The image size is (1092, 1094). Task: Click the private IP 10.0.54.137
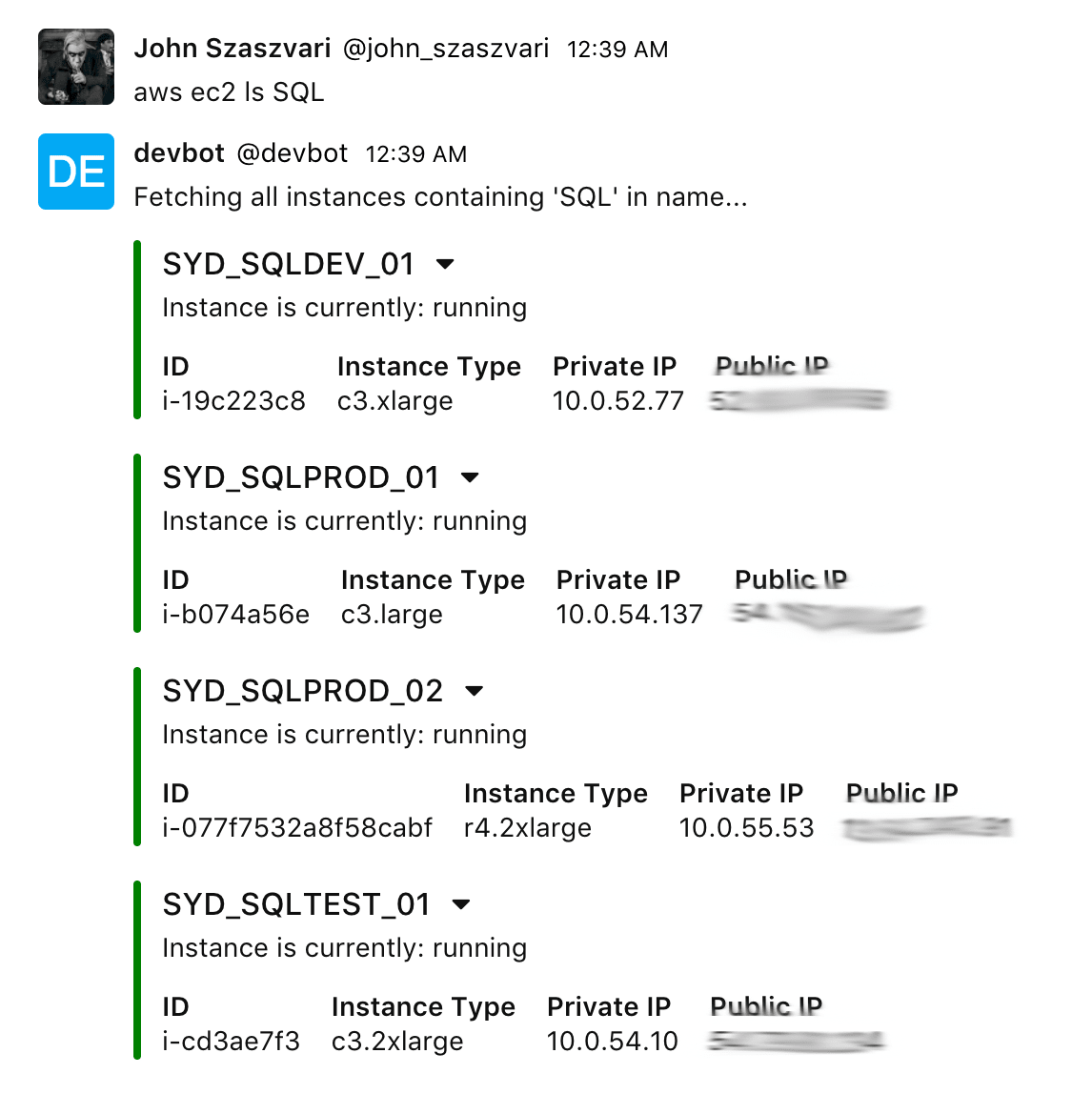[630, 615]
